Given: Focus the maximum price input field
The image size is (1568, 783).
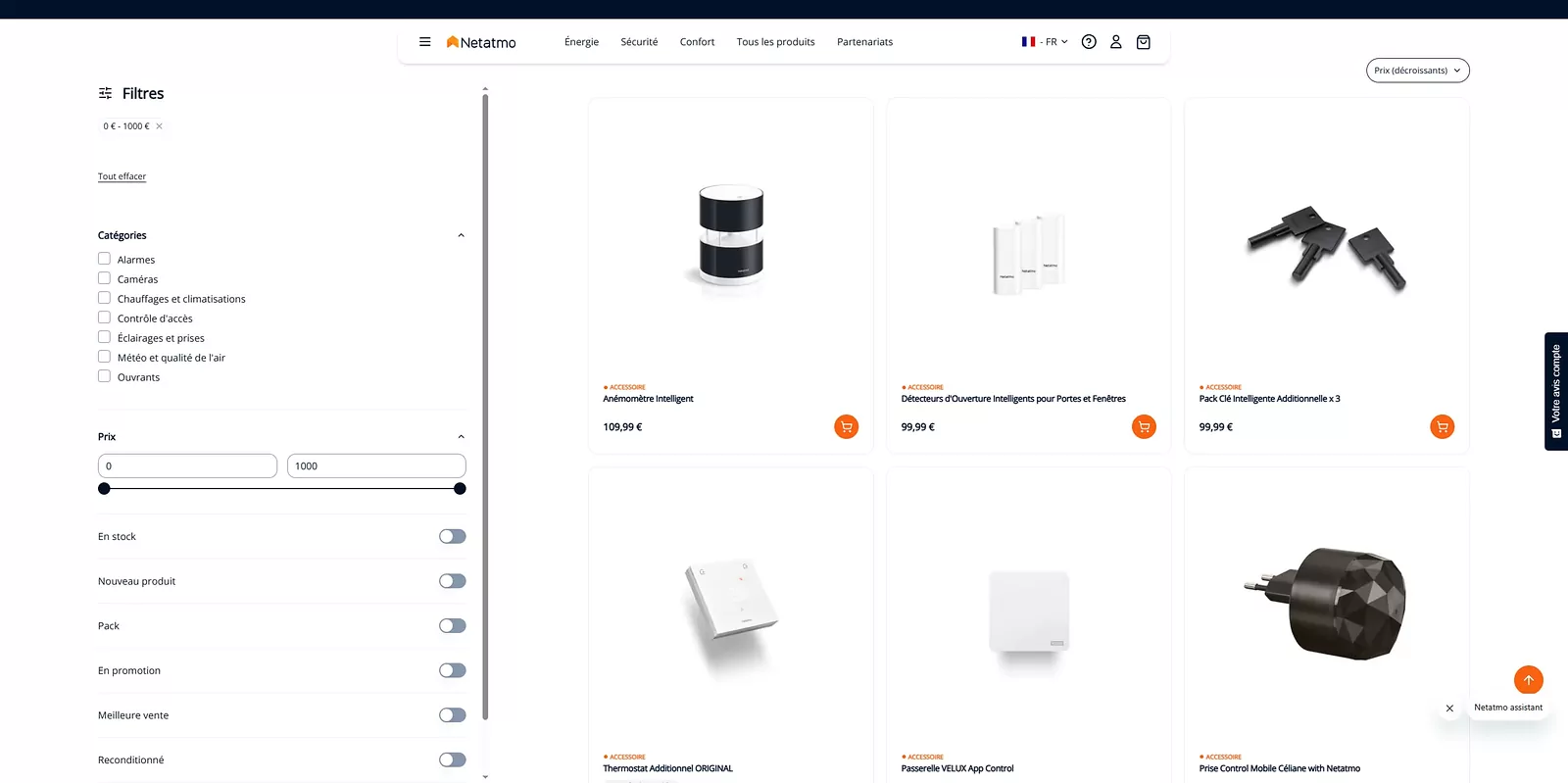Looking at the screenshot, I should [376, 465].
